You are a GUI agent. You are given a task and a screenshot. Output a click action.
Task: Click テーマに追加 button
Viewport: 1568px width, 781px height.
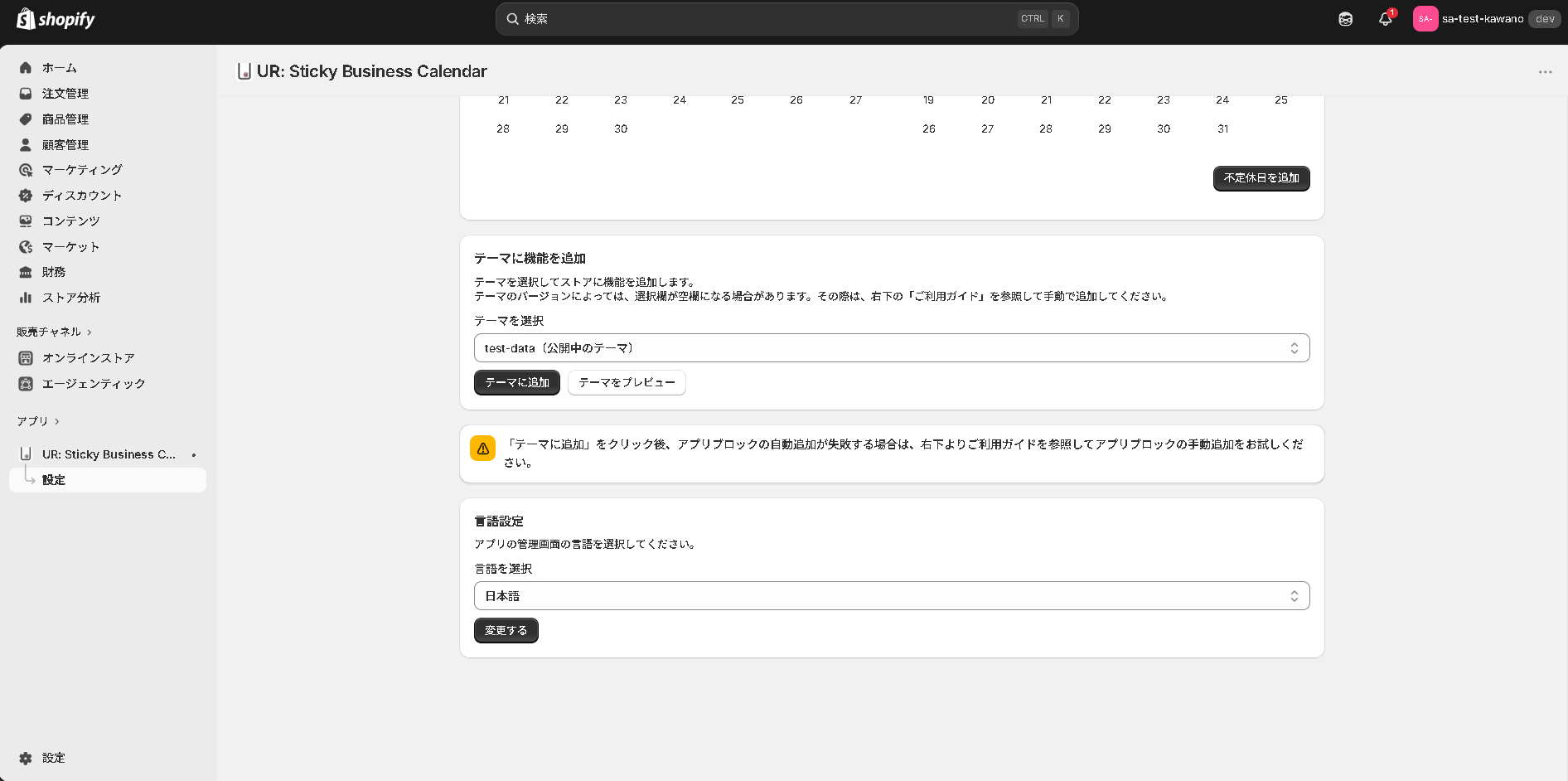517,382
